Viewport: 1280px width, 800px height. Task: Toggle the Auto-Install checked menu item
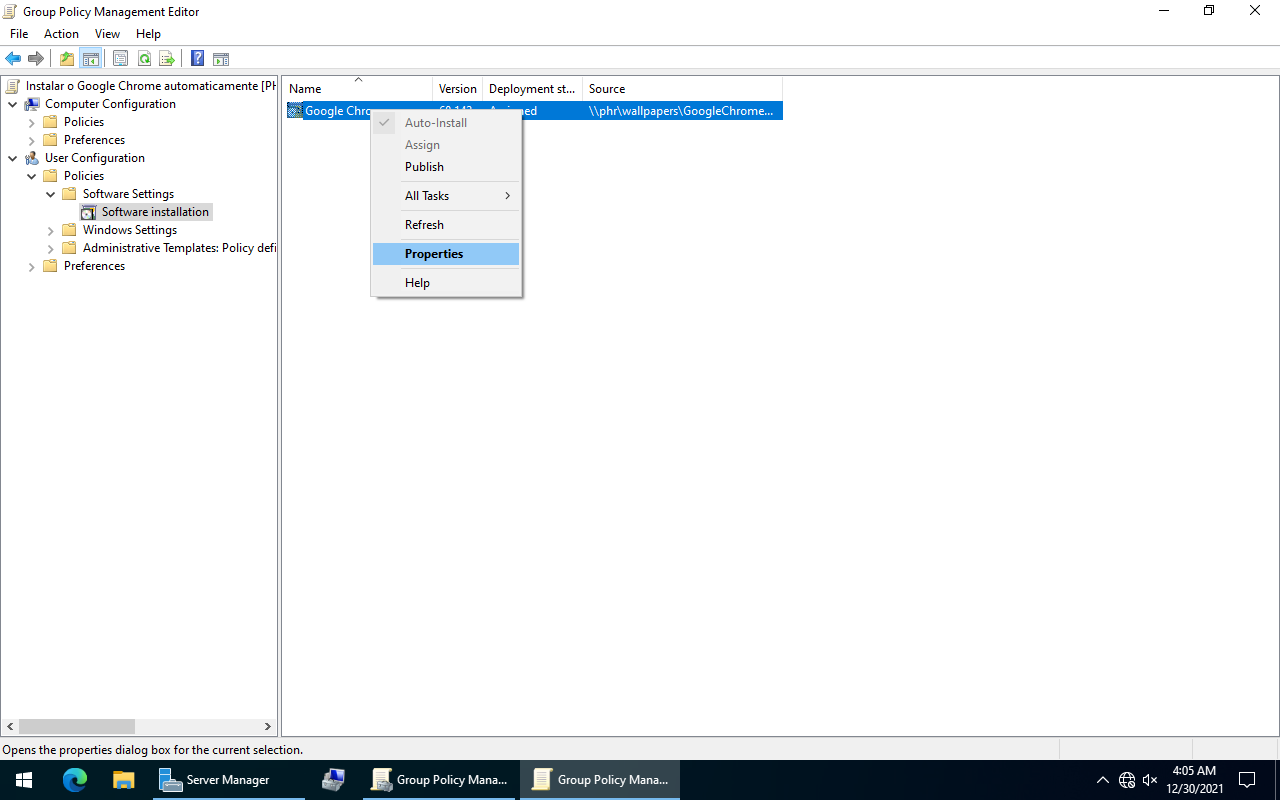tap(435, 123)
